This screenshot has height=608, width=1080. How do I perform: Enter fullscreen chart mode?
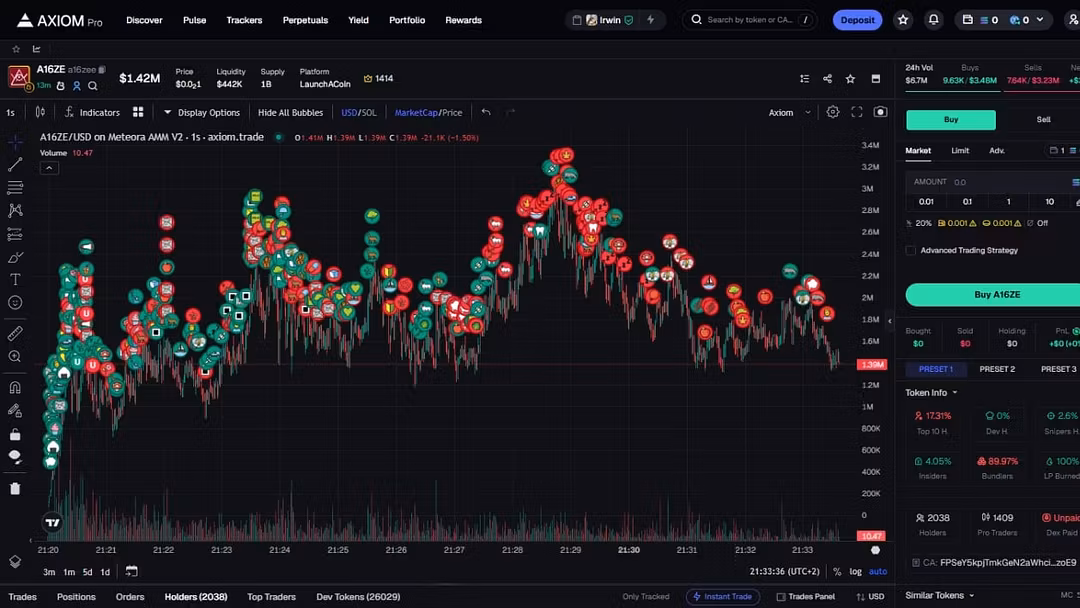857,112
